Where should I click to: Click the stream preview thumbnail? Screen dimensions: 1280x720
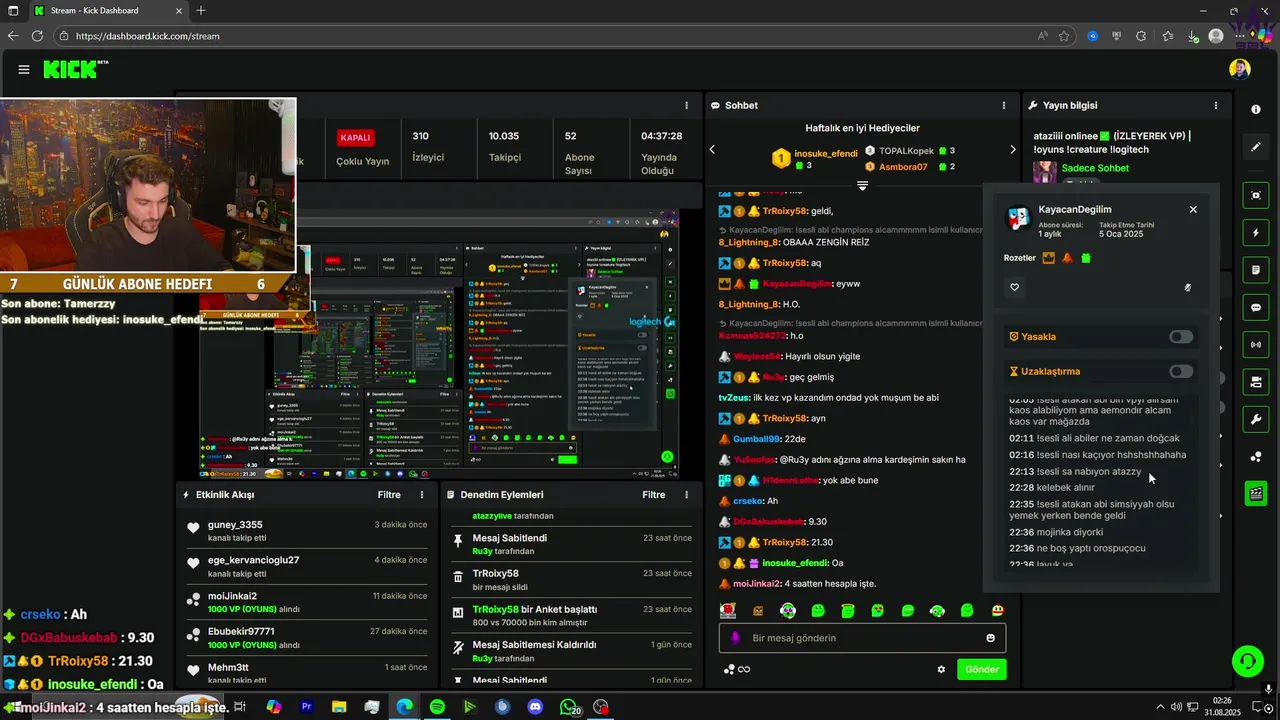(440, 345)
